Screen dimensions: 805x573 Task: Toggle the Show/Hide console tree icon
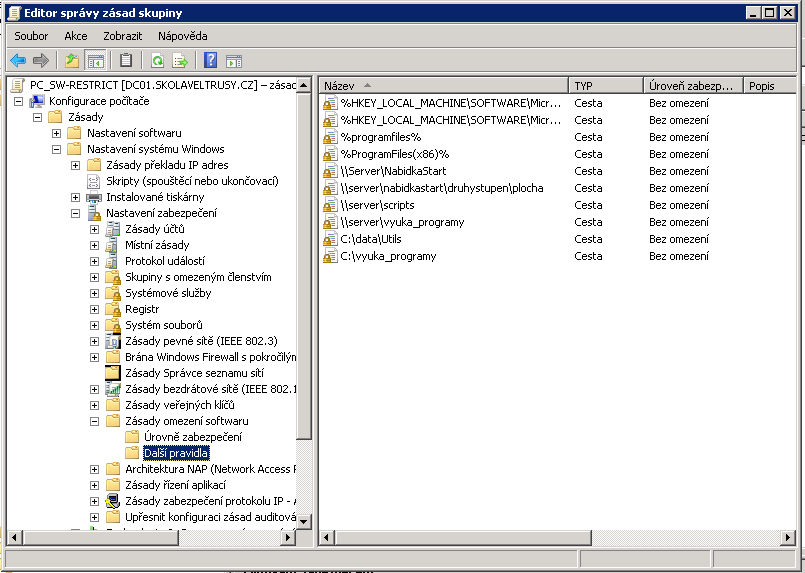96,60
